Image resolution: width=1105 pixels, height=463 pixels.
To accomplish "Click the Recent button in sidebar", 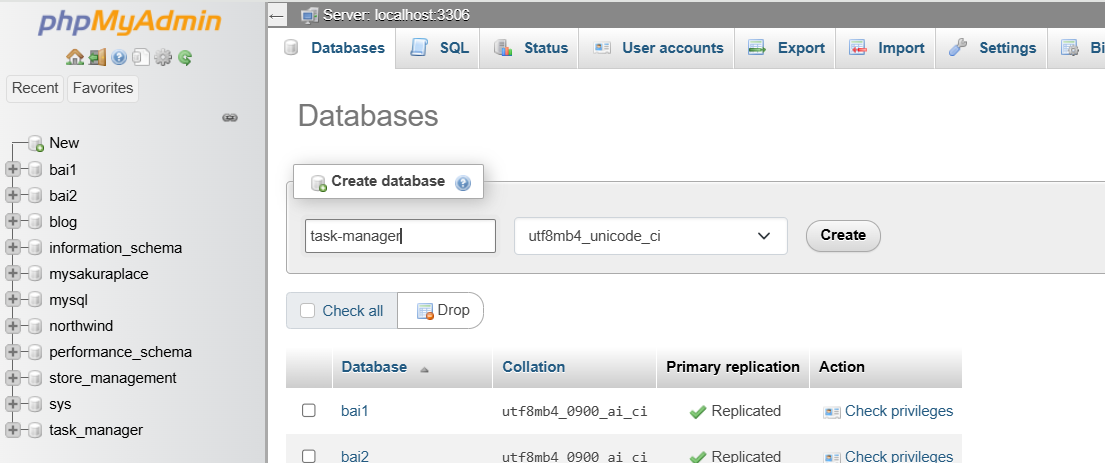I will click(x=35, y=89).
